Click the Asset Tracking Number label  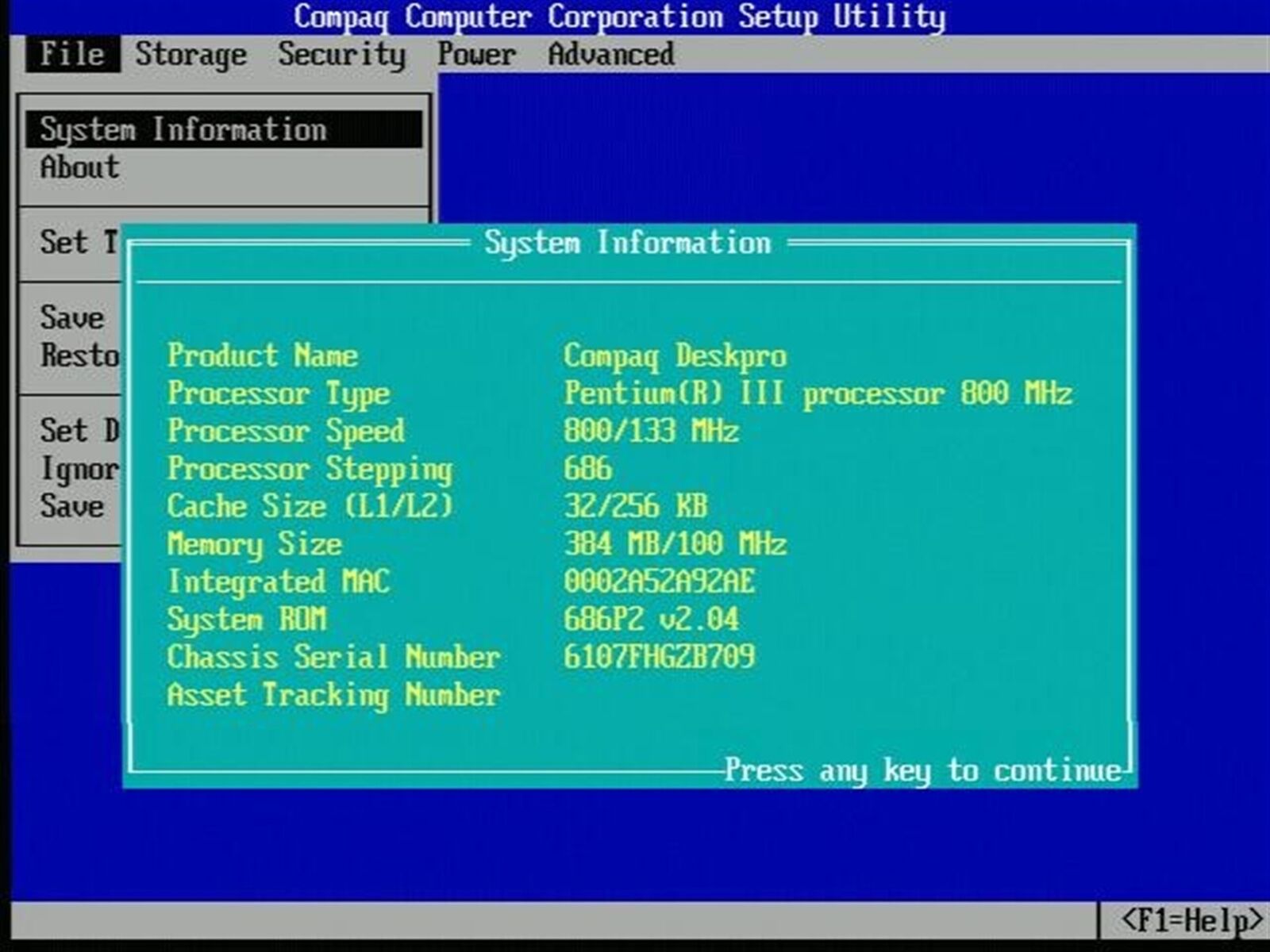(333, 695)
